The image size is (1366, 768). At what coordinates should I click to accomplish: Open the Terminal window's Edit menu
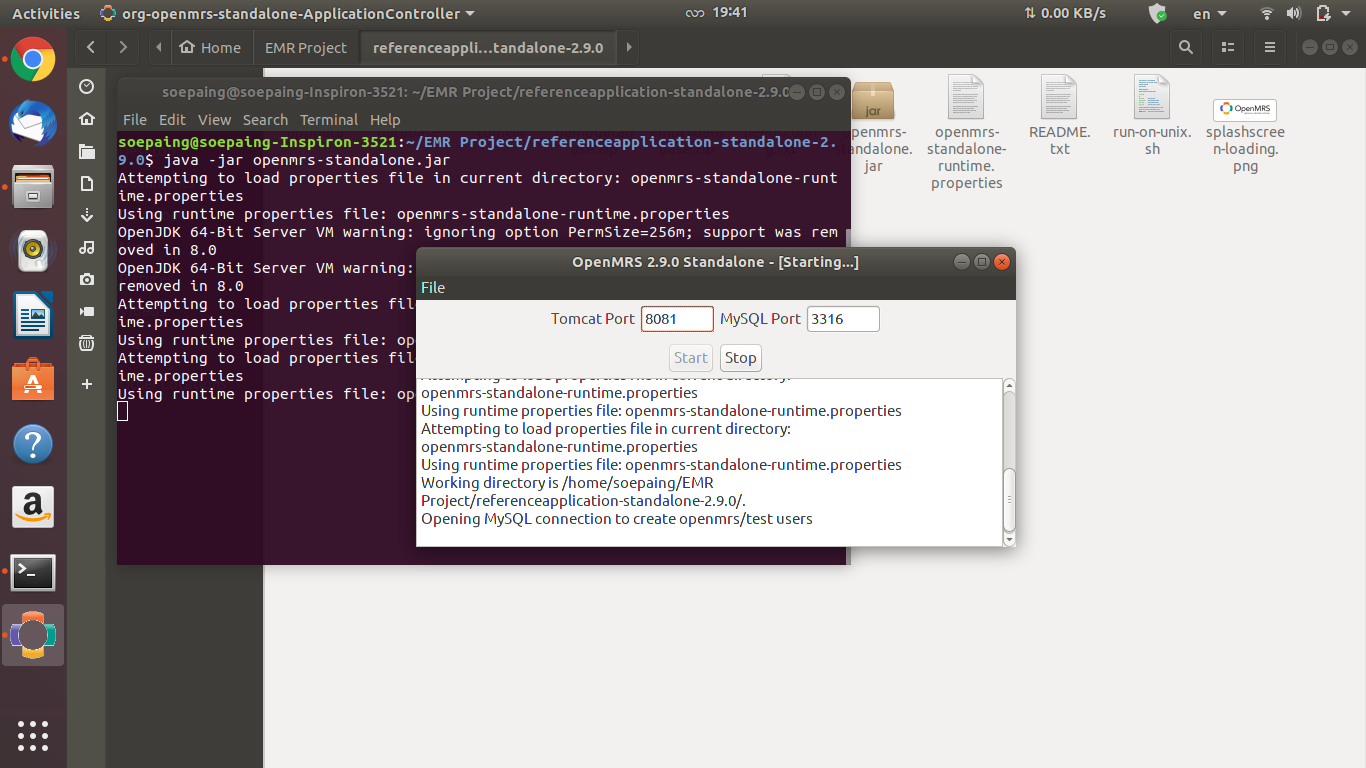tap(172, 119)
